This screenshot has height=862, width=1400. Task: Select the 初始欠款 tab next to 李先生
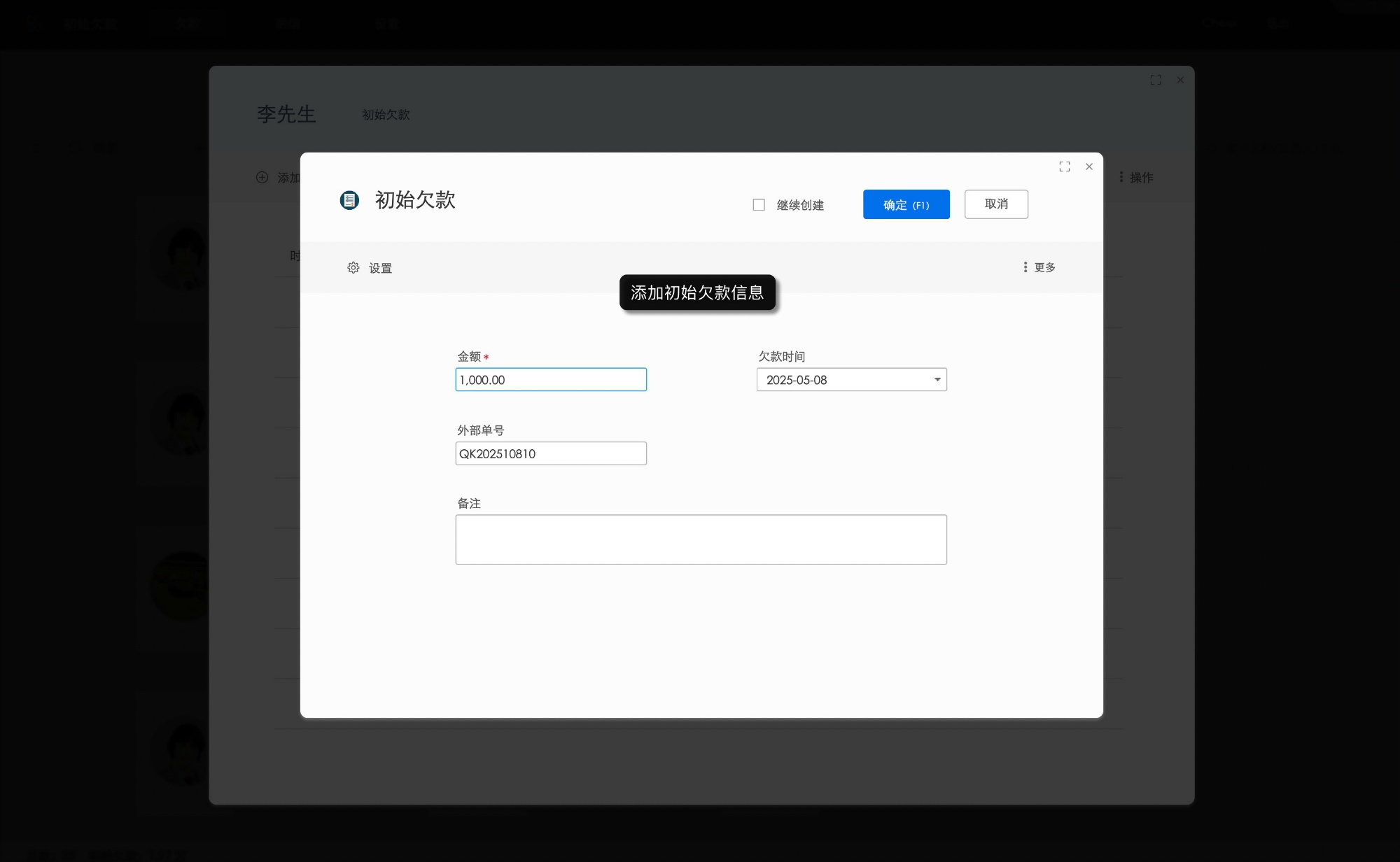point(386,115)
